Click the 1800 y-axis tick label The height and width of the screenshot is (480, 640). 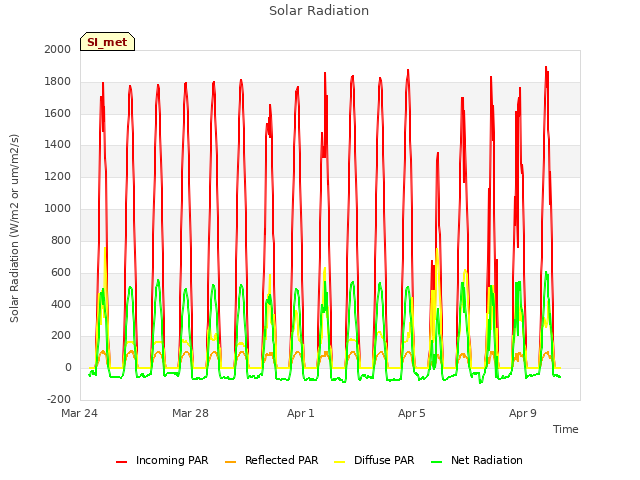pyautogui.click(x=58, y=82)
